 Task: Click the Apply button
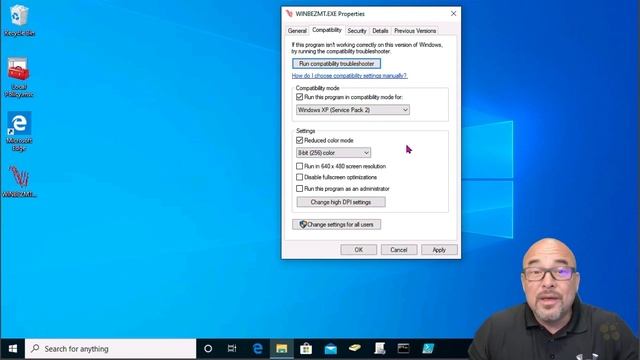pos(439,250)
